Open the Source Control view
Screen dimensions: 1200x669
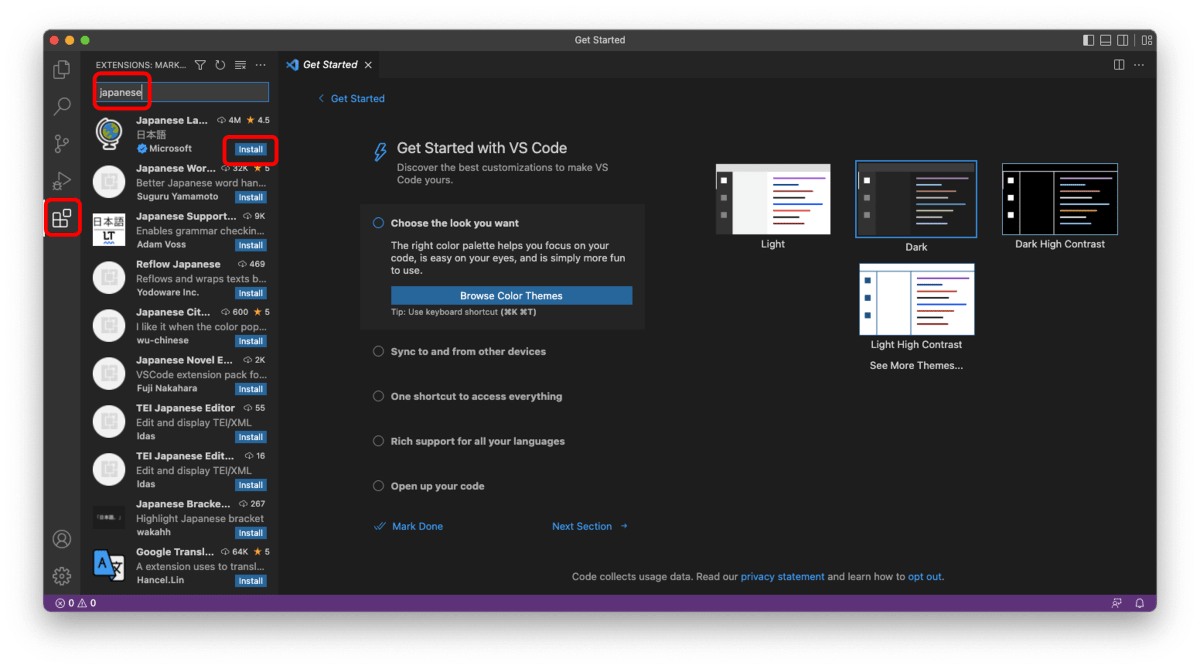point(62,143)
